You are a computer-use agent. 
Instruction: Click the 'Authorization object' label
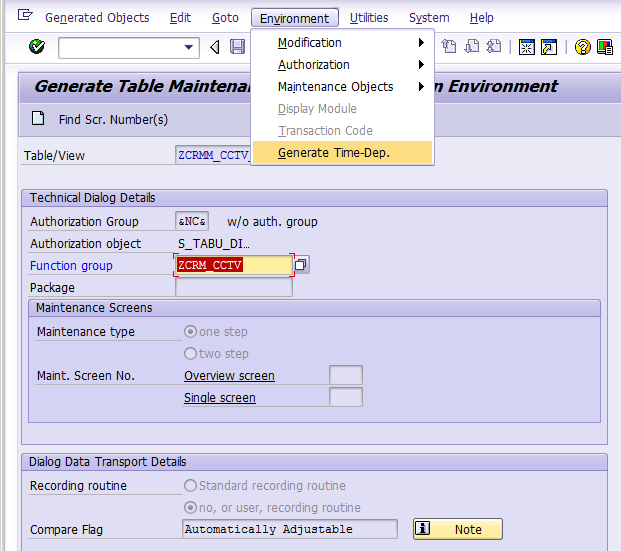tap(86, 244)
